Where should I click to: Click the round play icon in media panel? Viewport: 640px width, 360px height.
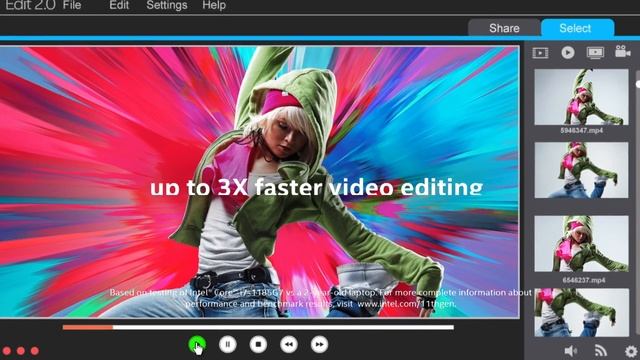tap(568, 52)
